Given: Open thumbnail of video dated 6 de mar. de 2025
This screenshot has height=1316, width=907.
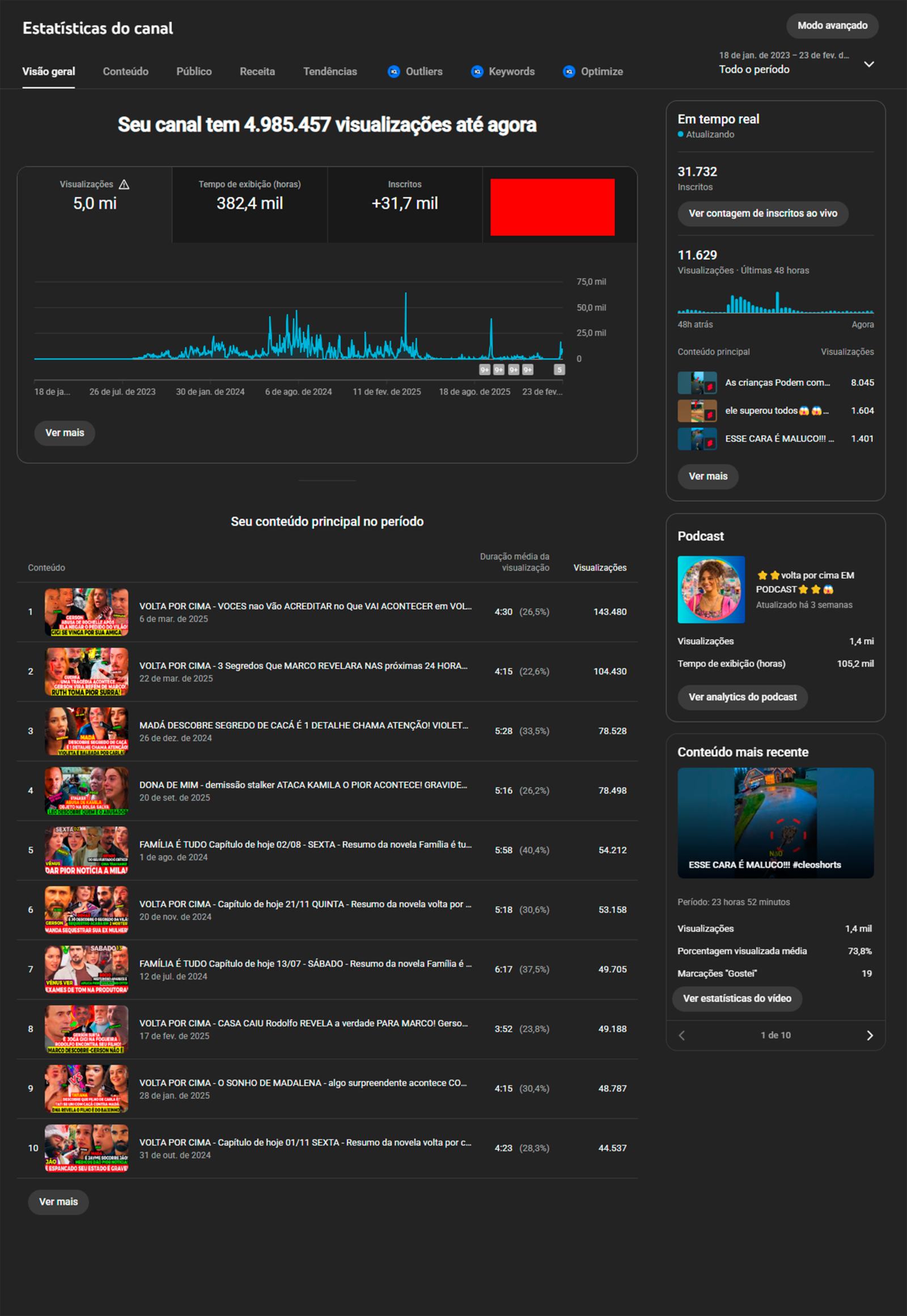Looking at the screenshot, I should coord(86,612).
